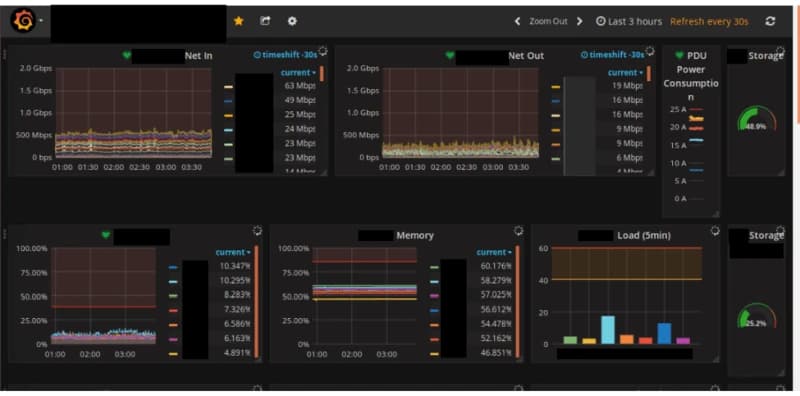Click the green heart alert icon on Net In
The image size is (800, 396).
click(x=127, y=55)
